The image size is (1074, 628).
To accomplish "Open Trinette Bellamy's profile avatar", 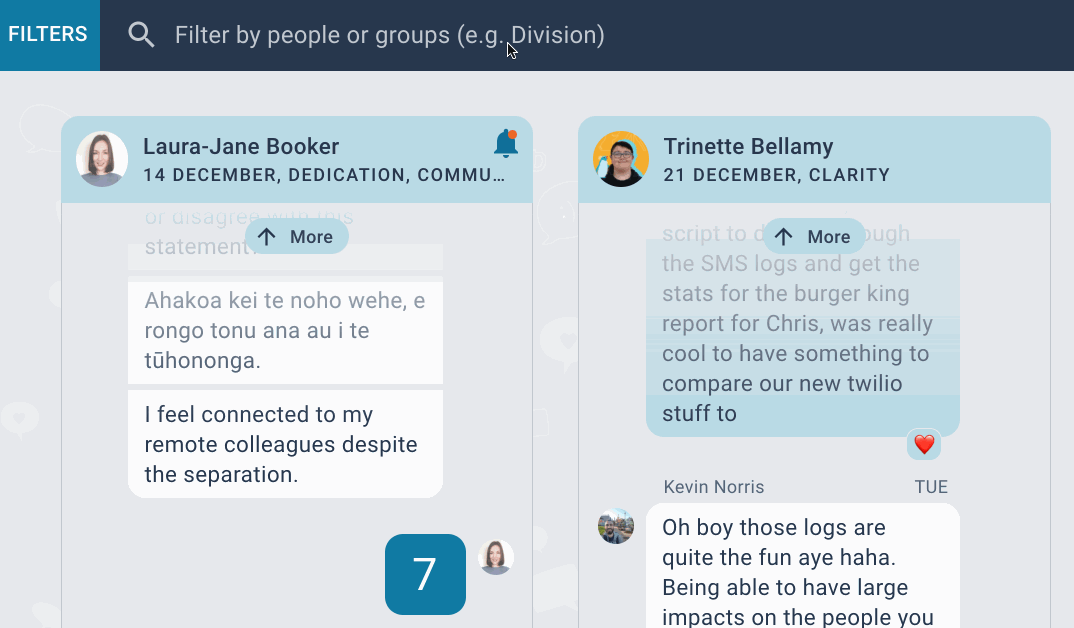I will pyautogui.click(x=621, y=159).
